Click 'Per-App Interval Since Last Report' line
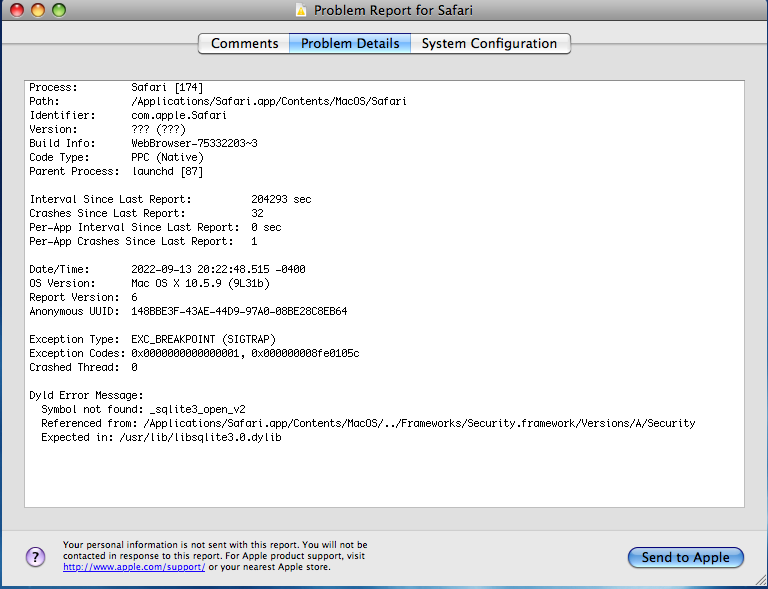768x589 pixels. click(155, 227)
